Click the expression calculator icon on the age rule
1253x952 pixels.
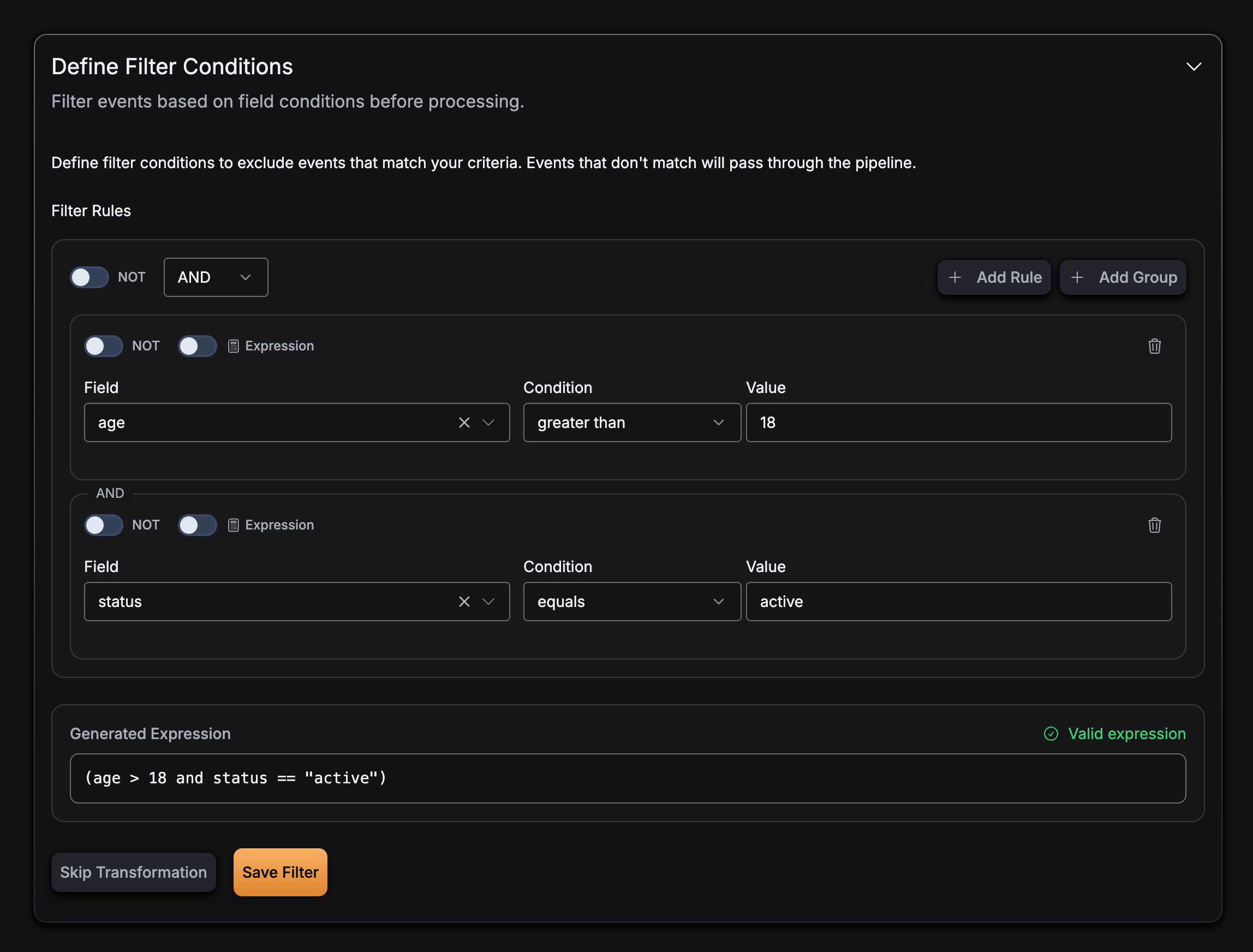[234, 346]
